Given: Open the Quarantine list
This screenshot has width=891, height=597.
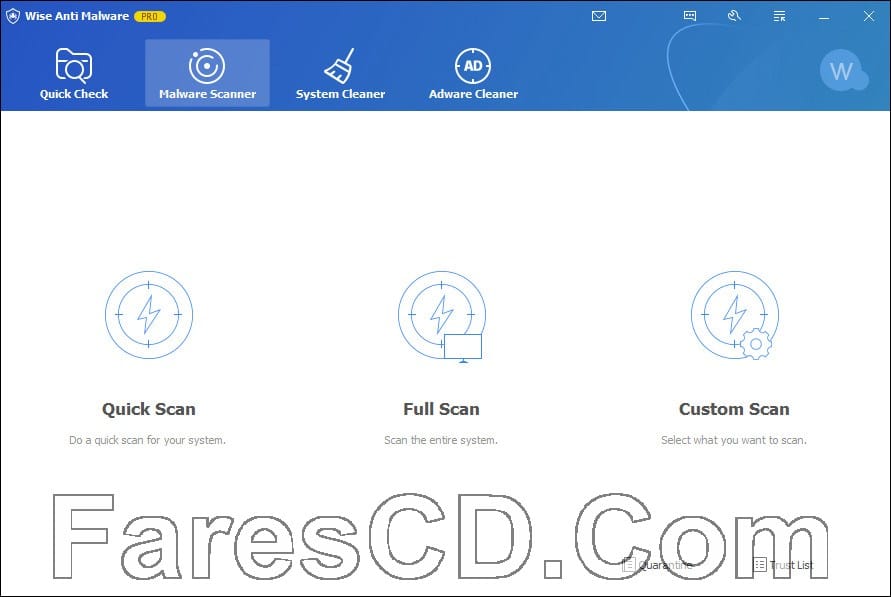Looking at the screenshot, I should coord(658,565).
